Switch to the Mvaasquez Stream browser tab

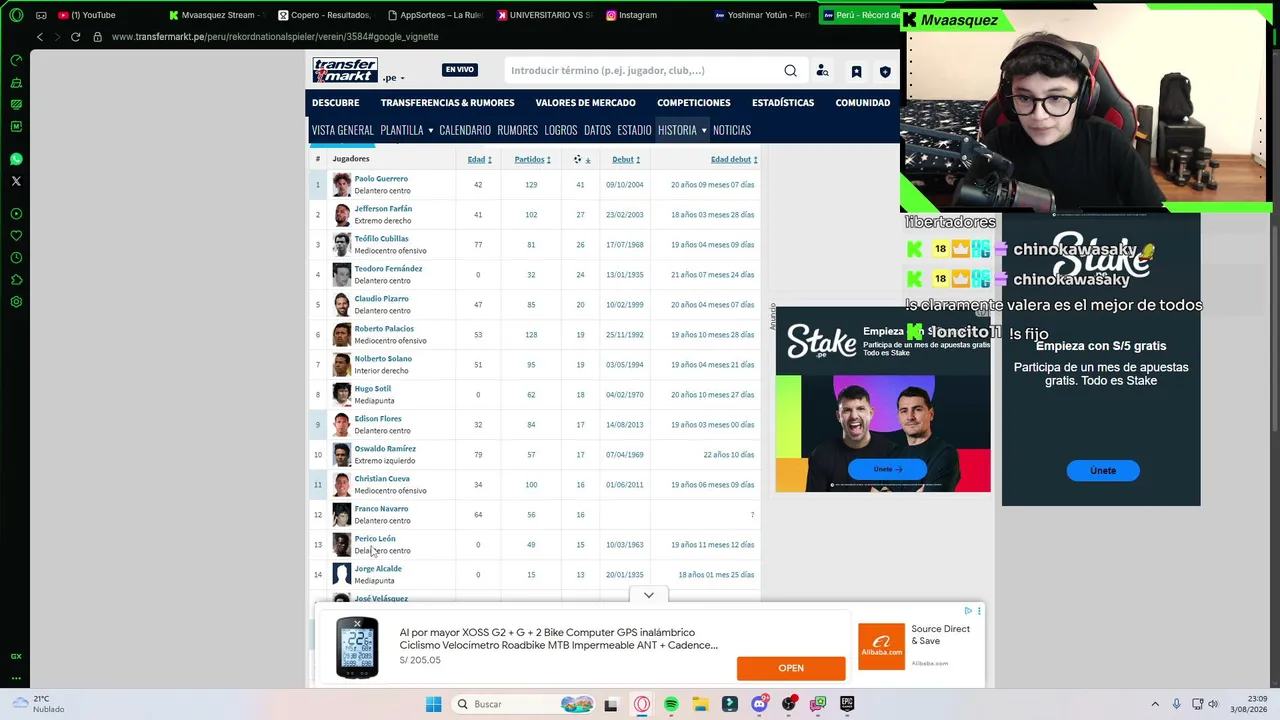215,15
